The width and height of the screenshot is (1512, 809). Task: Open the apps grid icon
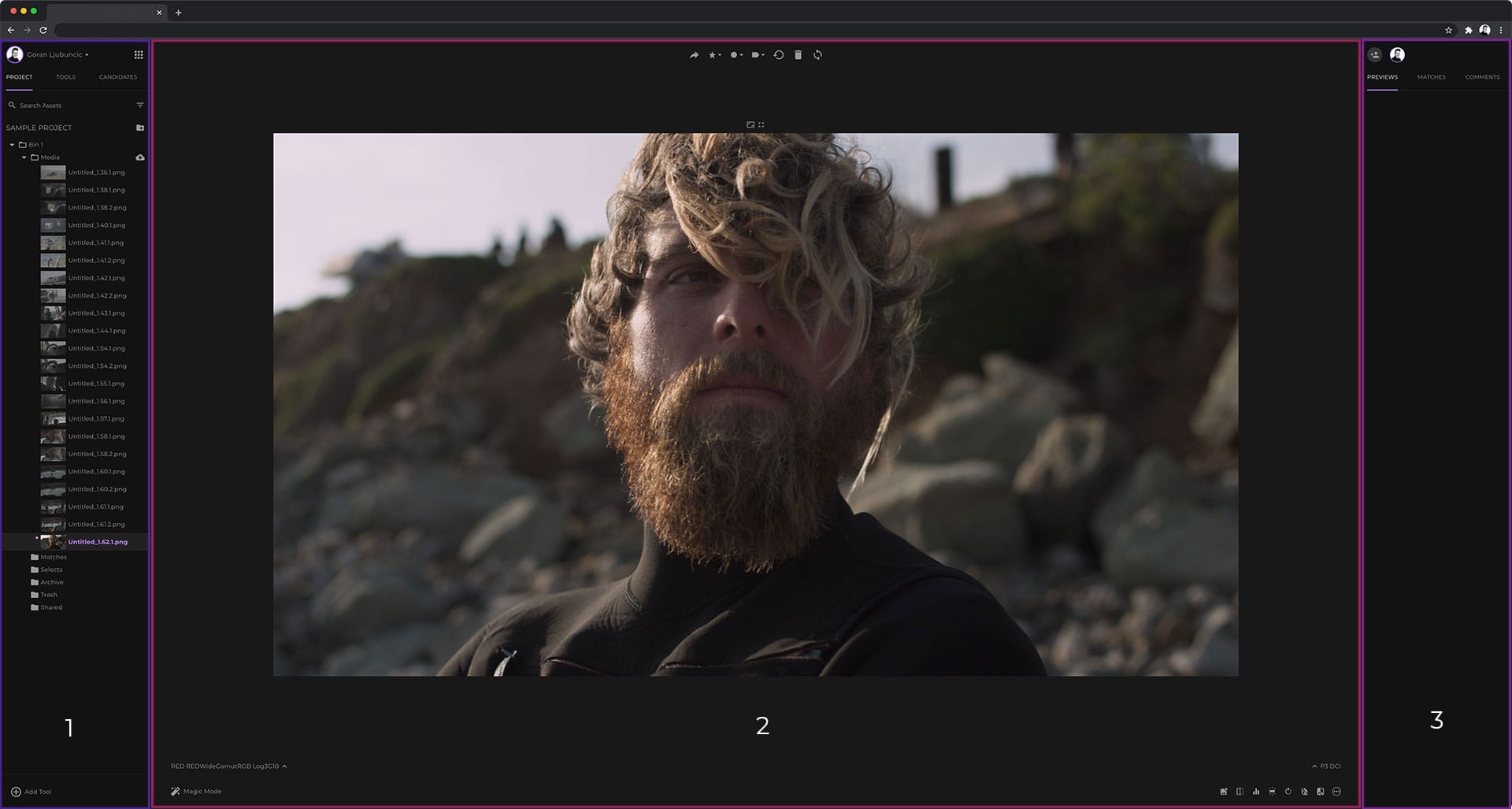pyautogui.click(x=139, y=54)
